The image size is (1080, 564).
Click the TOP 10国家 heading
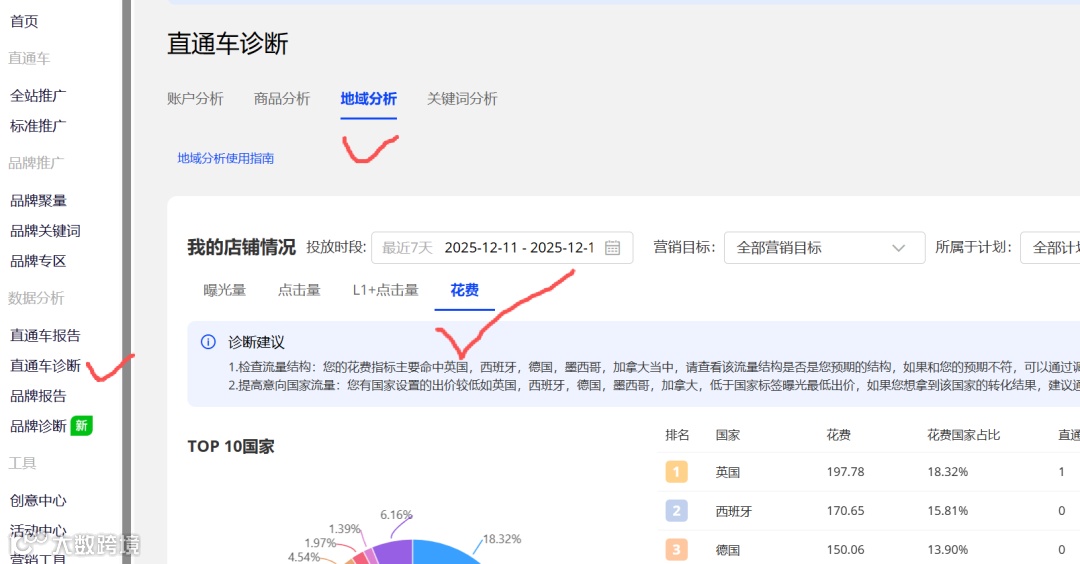(231, 446)
